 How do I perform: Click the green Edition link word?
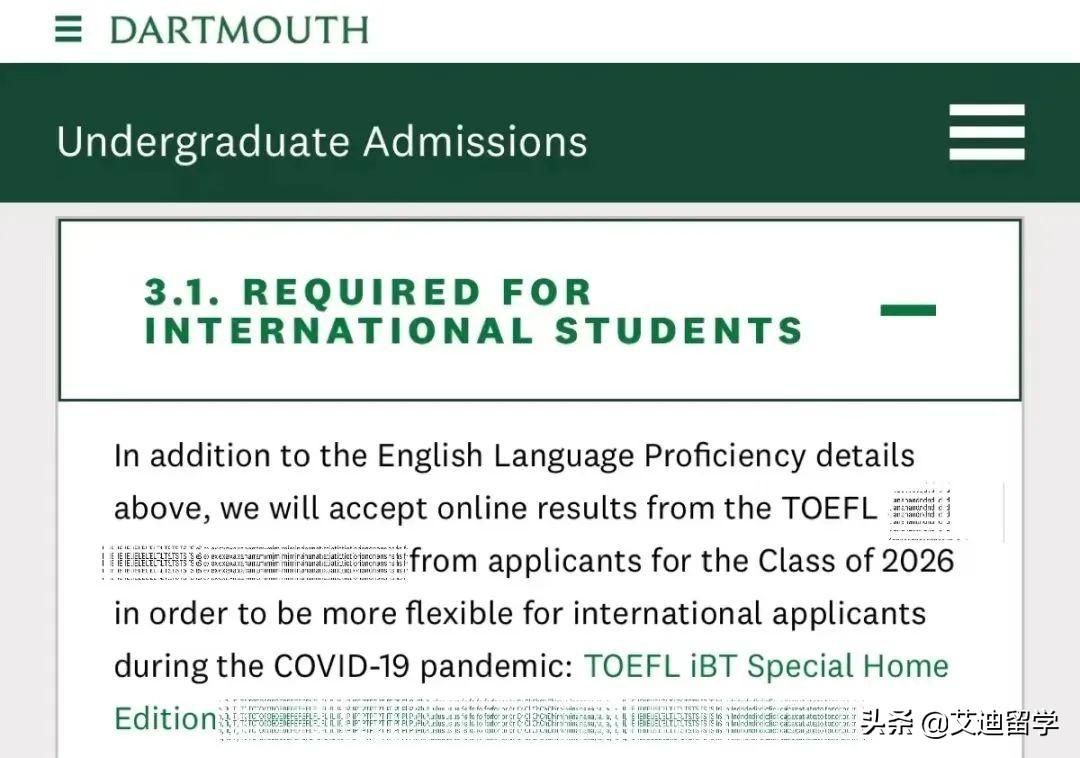pyautogui.click(x=165, y=719)
